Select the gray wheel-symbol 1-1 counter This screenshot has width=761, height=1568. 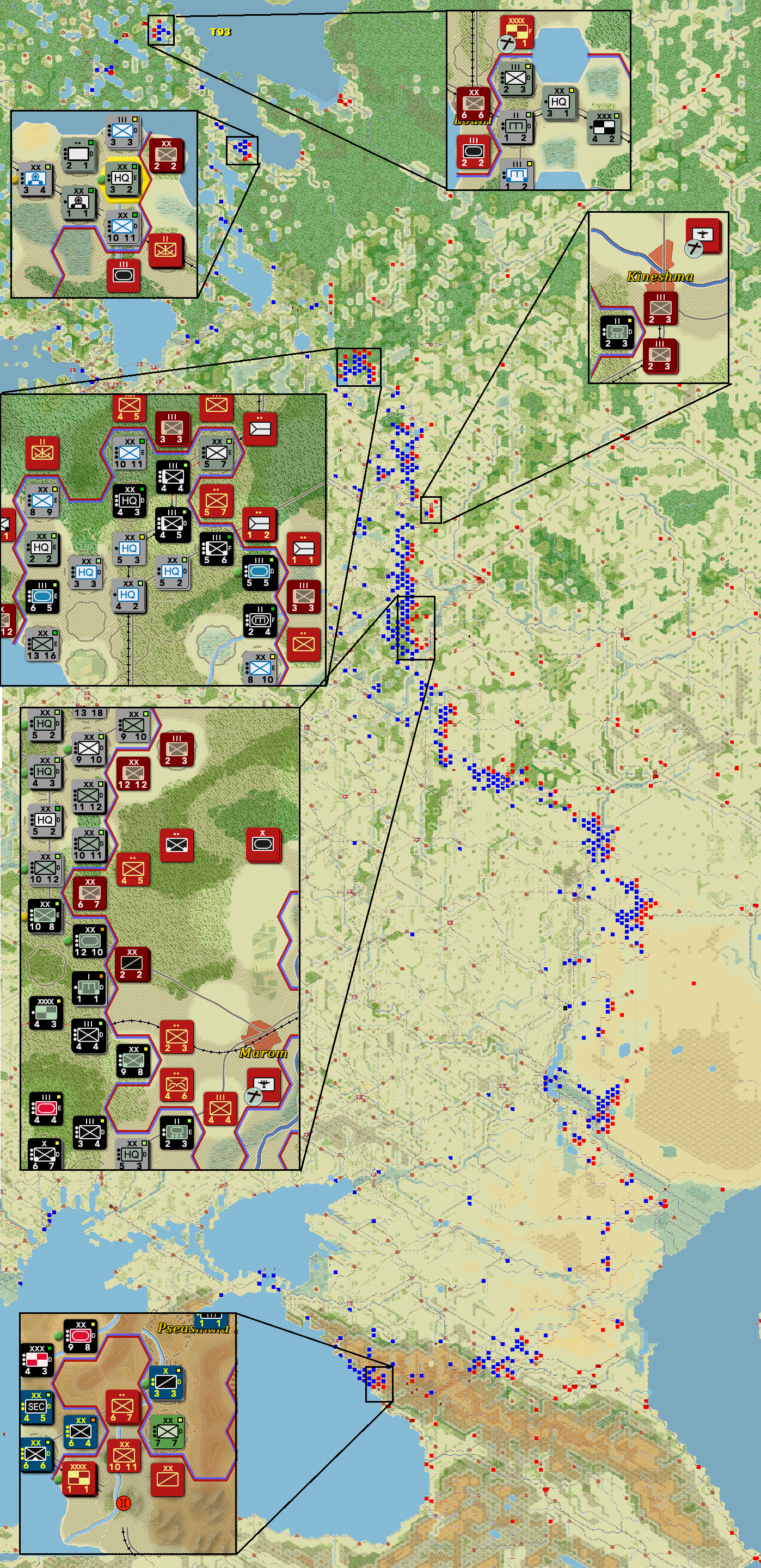pyautogui.click(x=78, y=202)
